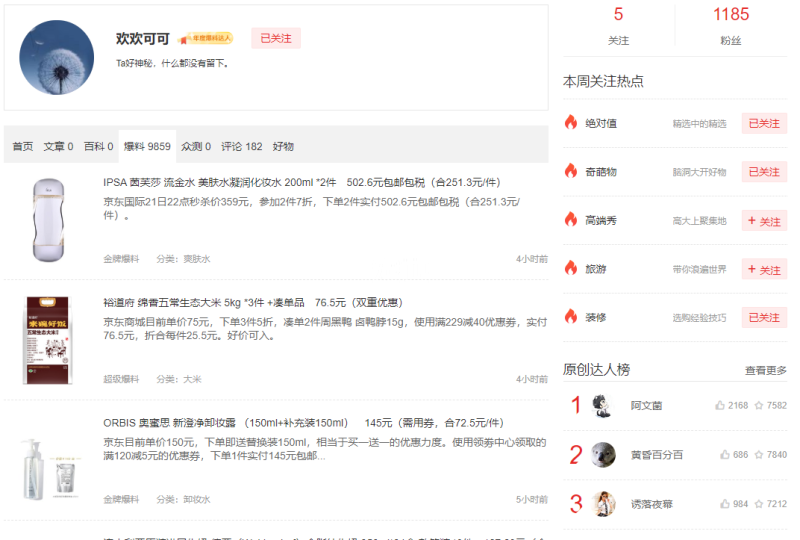Viewport: 800px width, 540px height.
Task: Click the star icon for 黄昏百分百
Action: 759,455
